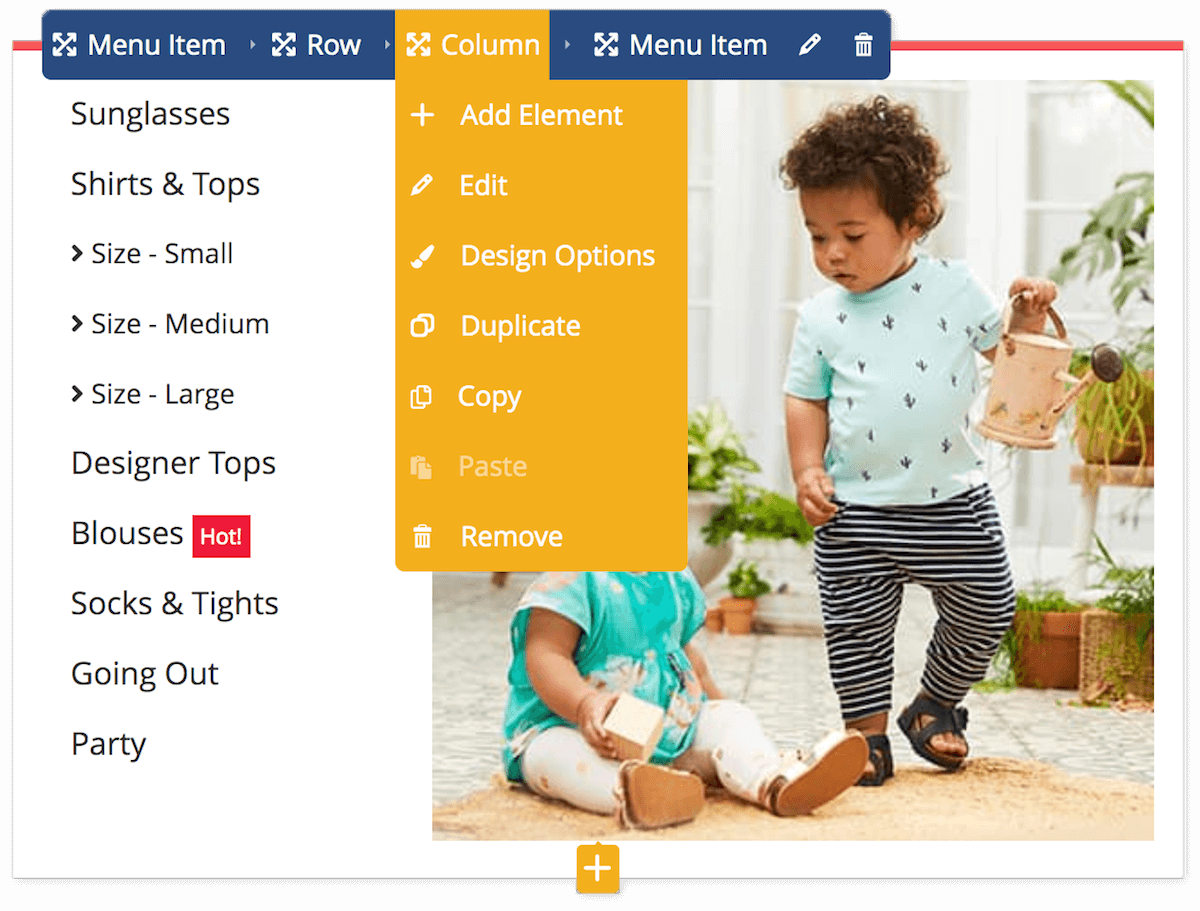Open the Sunglasses menu link
The image size is (1200, 911).
tap(151, 114)
